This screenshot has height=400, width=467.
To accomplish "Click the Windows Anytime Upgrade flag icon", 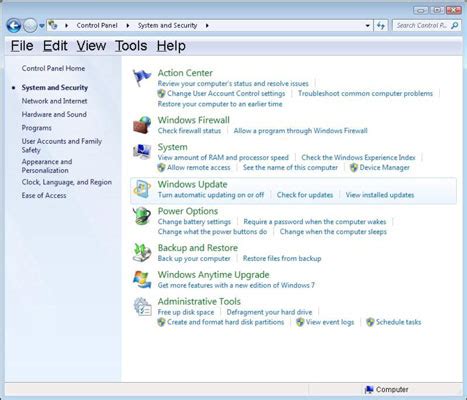I will pyautogui.click(x=142, y=279).
